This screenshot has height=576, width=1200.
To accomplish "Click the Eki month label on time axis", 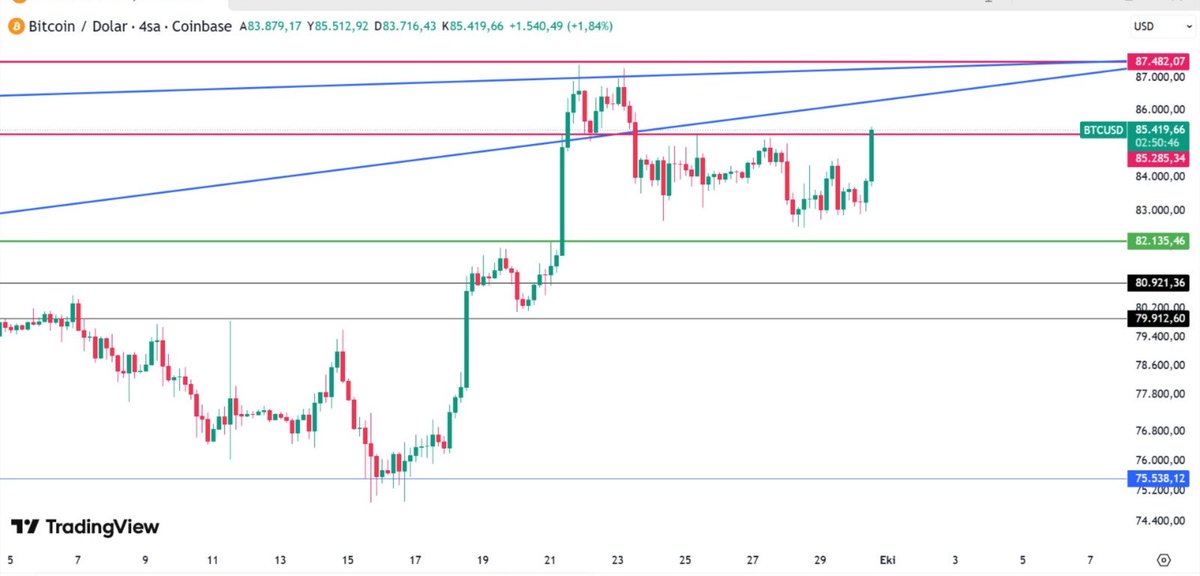I will click(x=886, y=559).
